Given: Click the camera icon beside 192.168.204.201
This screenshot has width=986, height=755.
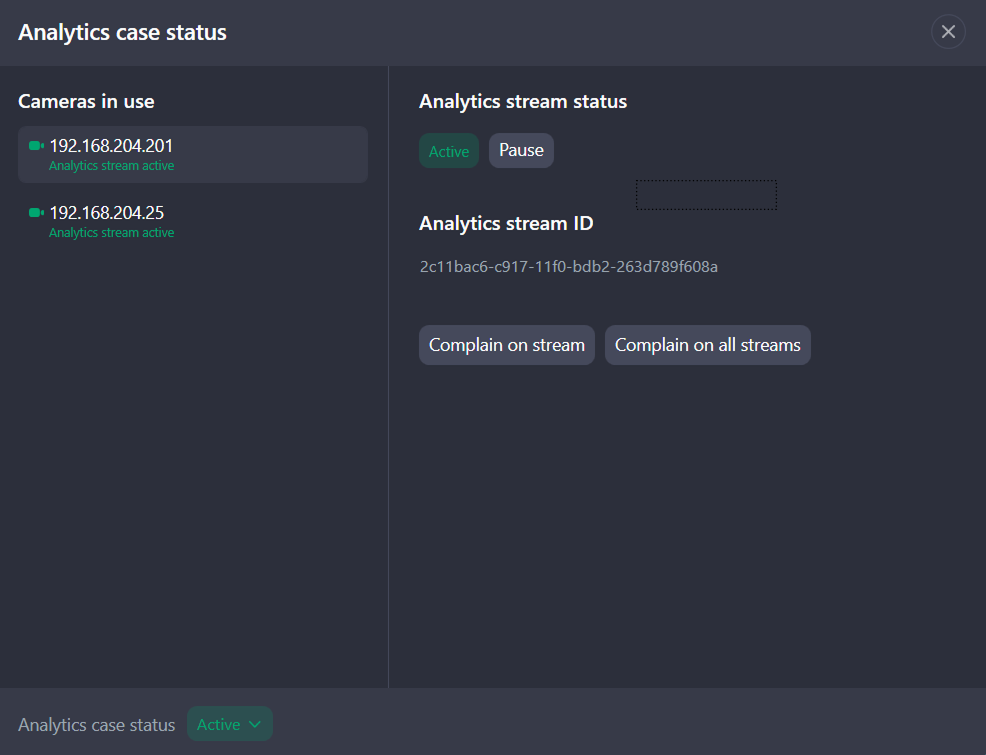Looking at the screenshot, I should point(36,146).
